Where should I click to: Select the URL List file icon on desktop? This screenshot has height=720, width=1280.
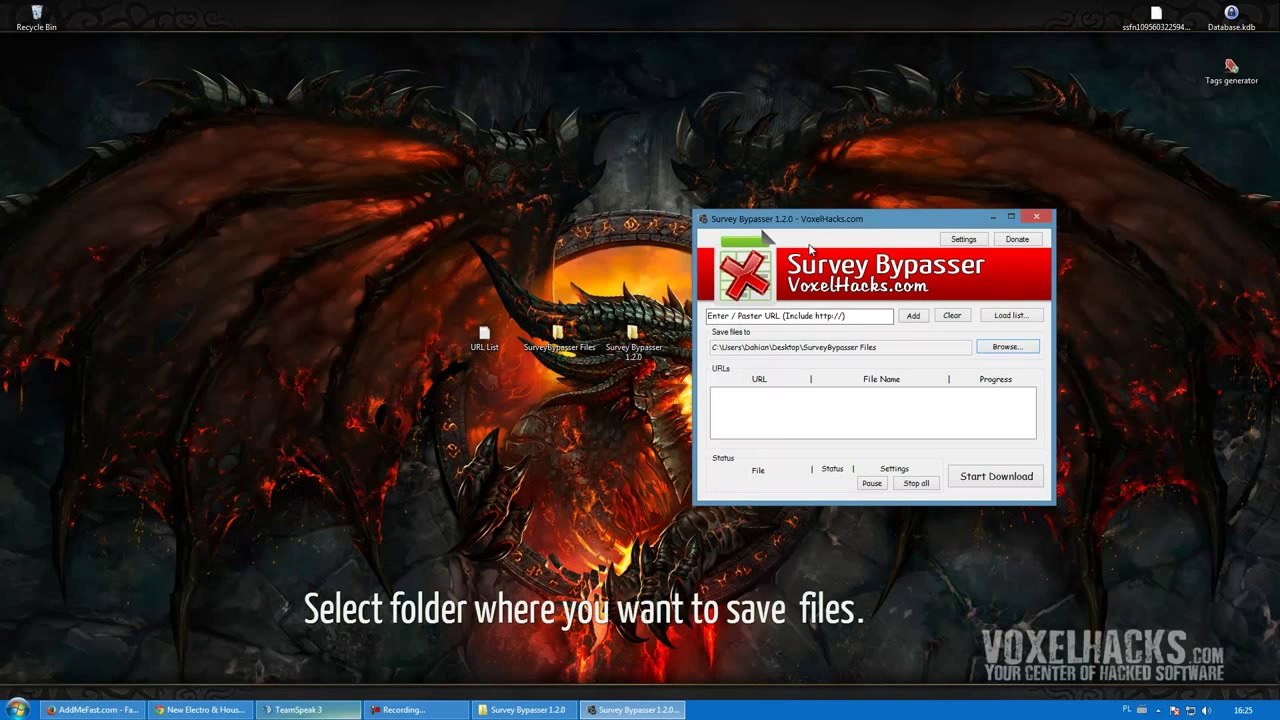pyautogui.click(x=484, y=339)
